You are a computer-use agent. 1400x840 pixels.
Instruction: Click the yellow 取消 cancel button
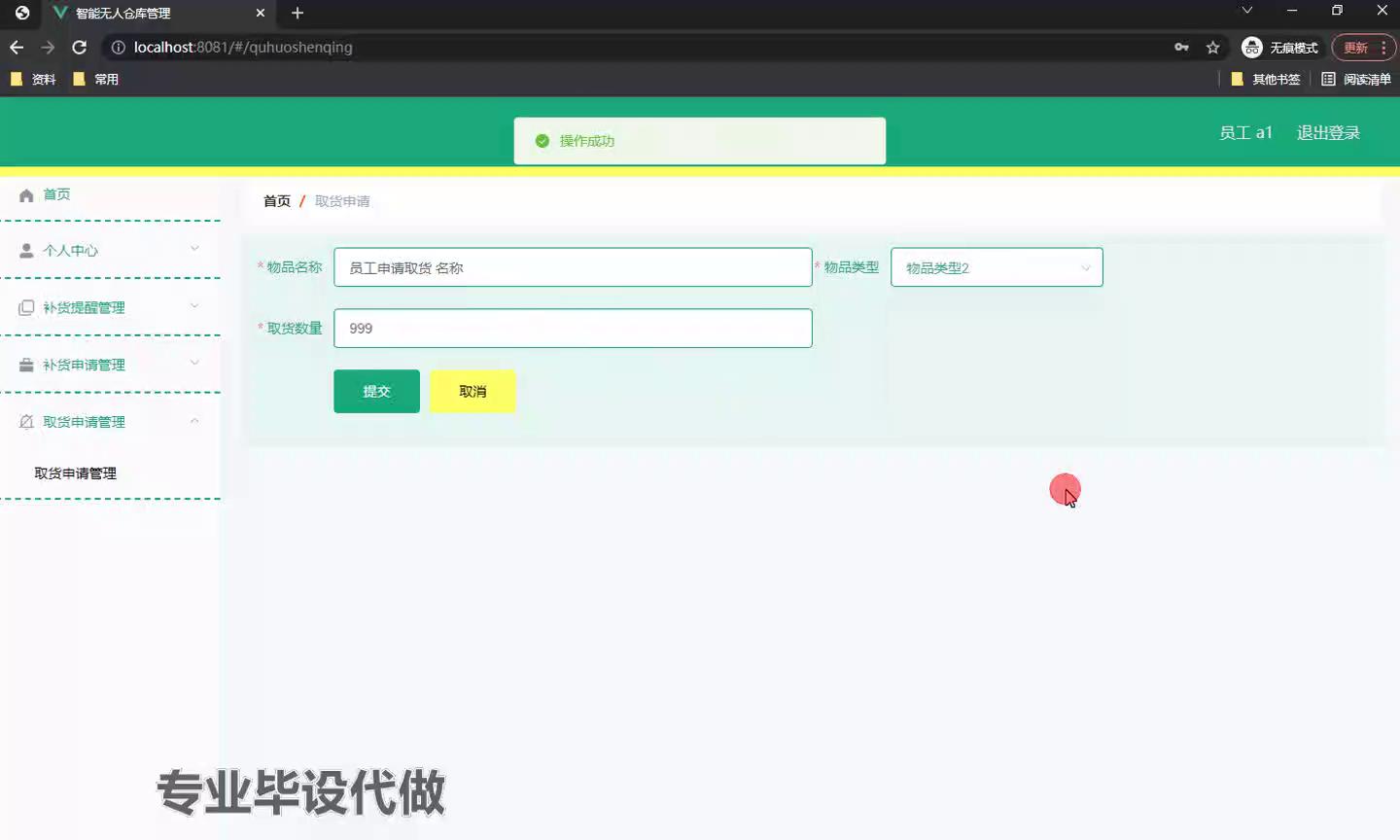[x=472, y=391]
